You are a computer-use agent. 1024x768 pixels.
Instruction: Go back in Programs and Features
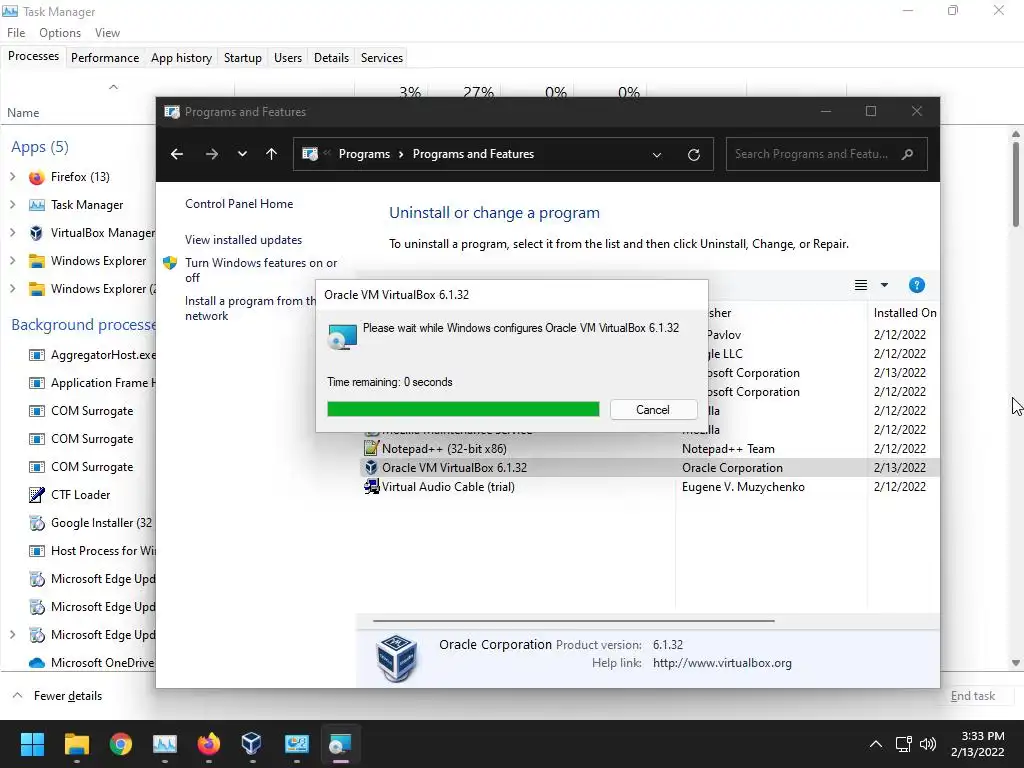[x=176, y=154]
